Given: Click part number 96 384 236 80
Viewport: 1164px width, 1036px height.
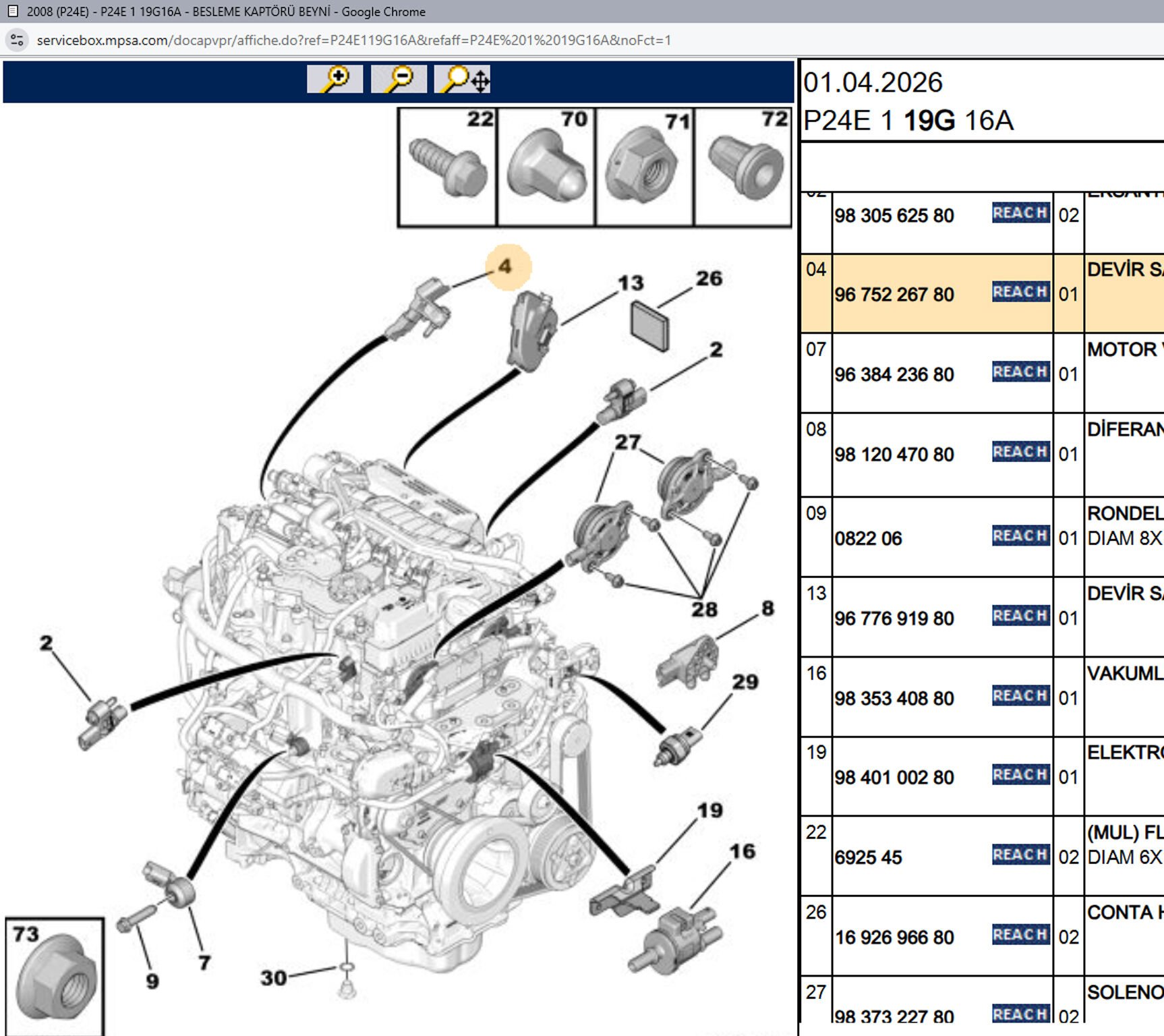Looking at the screenshot, I should (894, 374).
